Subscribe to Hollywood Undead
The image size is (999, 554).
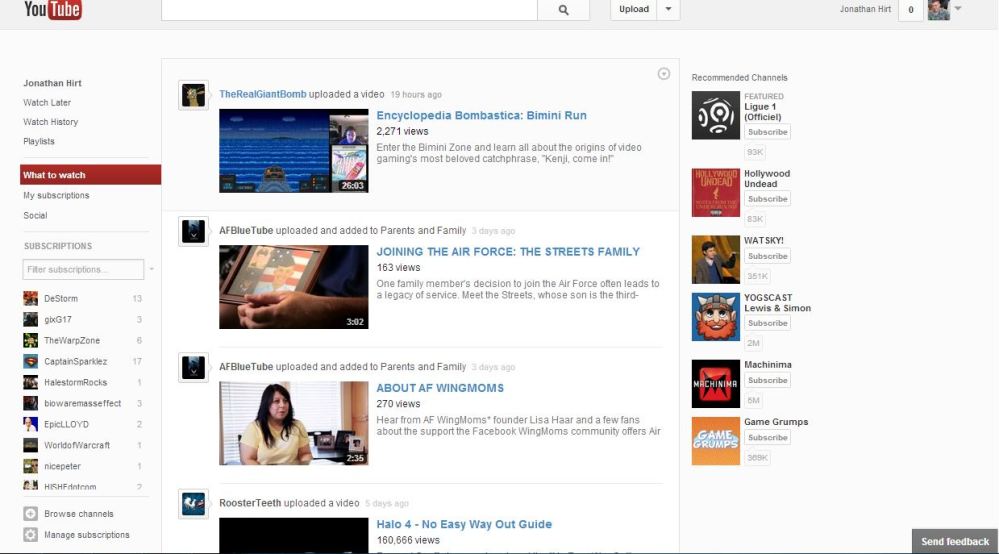[767, 199]
